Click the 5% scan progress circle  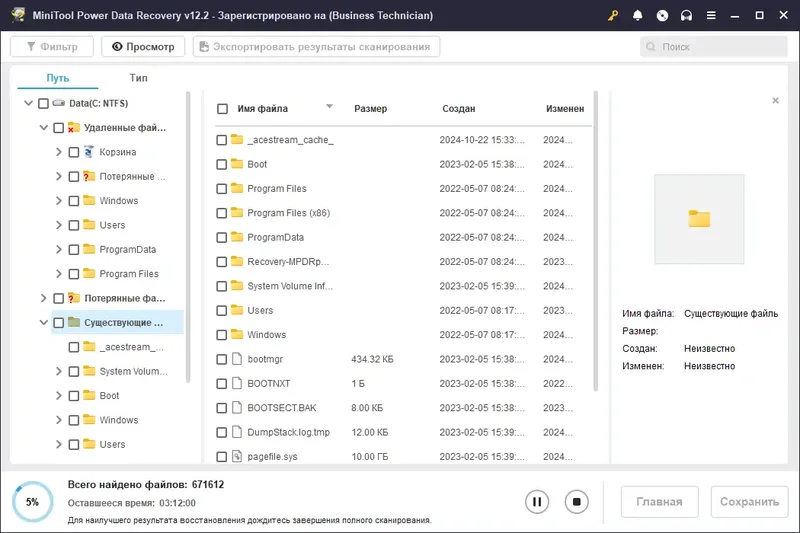(x=32, y=502)
